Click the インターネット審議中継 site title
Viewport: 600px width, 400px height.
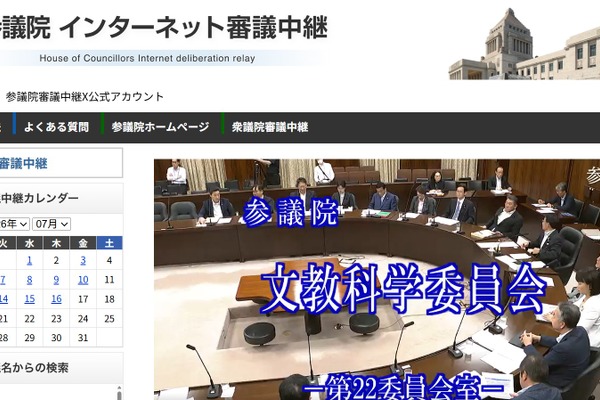[193, 28]
